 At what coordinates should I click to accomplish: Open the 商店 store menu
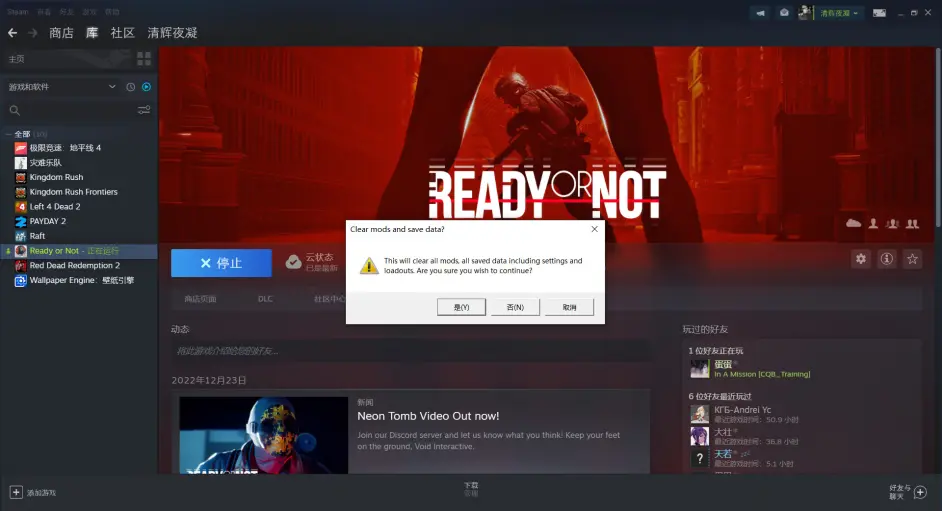pyautogui.click(x=61, y=33)
